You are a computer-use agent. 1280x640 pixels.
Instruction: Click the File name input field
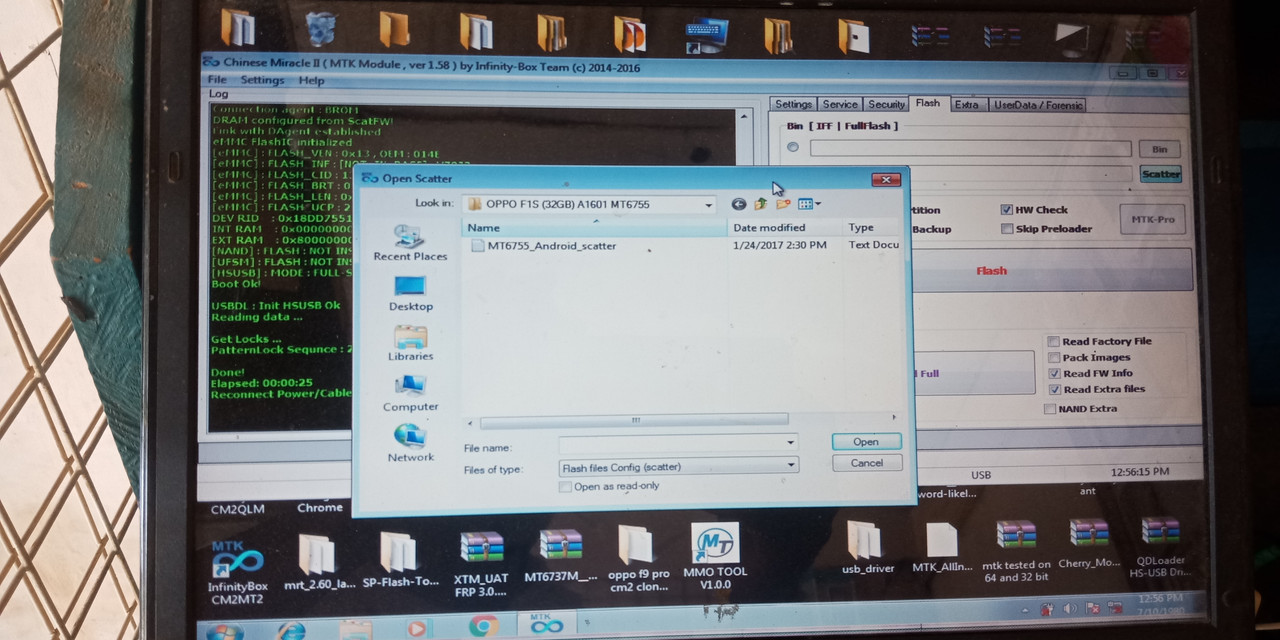[671, 442]
